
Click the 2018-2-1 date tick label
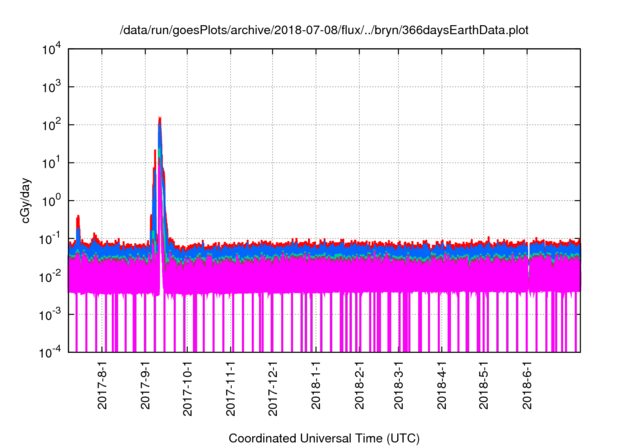[x=359, y=385]
